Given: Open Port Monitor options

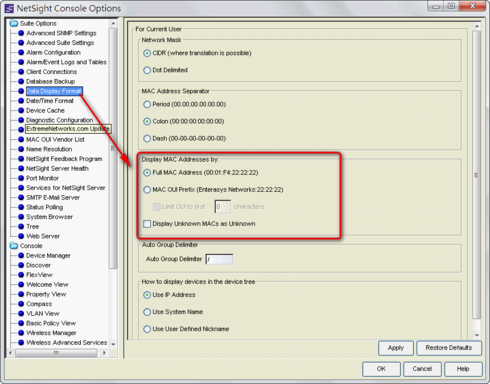Looking at the screenshot, I should point(42,178).
